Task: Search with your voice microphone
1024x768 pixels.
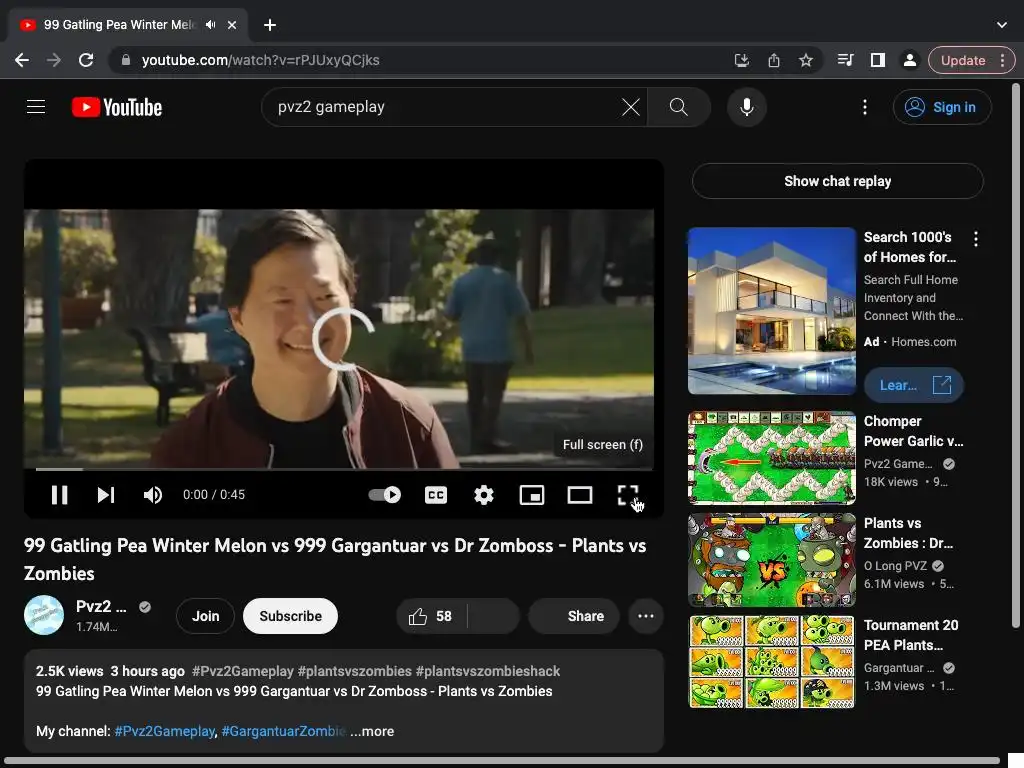Action: 746,106
